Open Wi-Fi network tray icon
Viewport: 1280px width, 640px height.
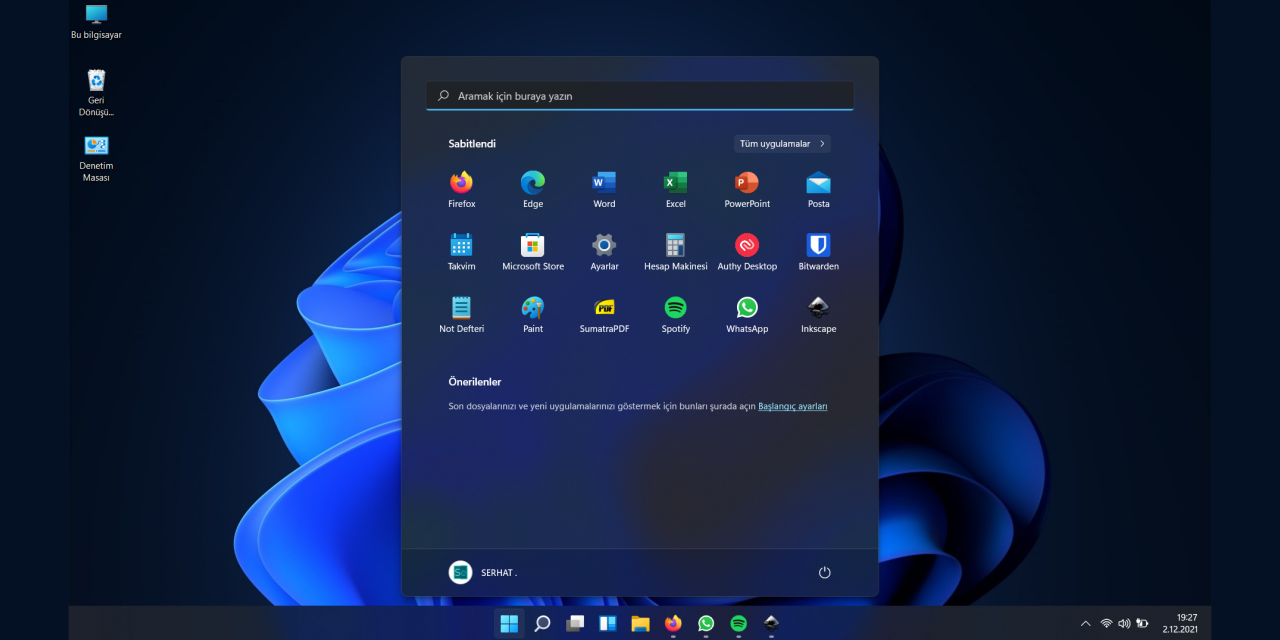[1106, 623]
